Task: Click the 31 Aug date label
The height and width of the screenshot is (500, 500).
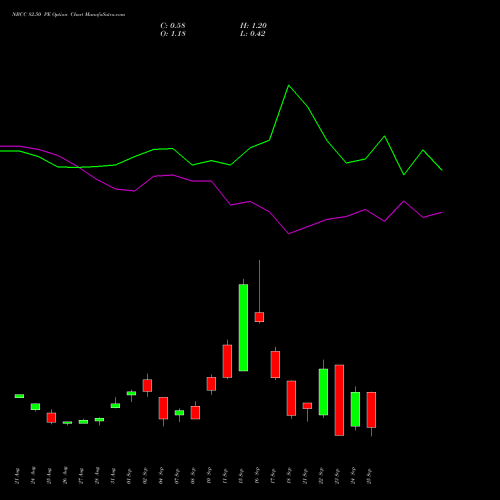Action: point(113,476)
